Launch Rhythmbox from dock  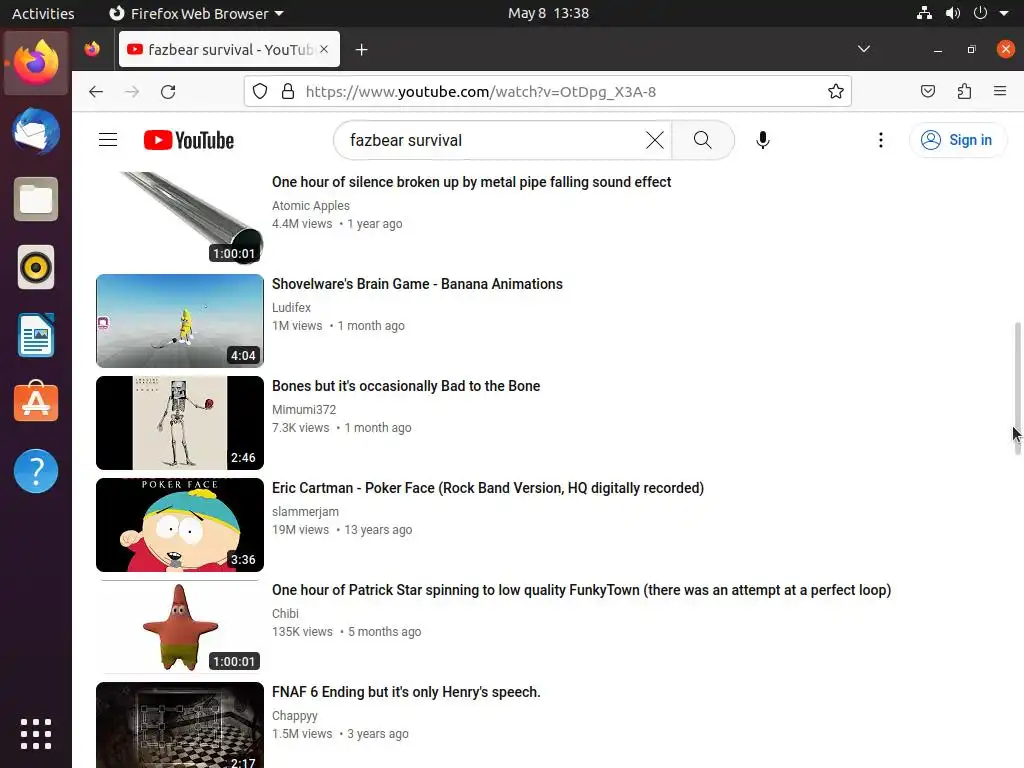(36, 267)
